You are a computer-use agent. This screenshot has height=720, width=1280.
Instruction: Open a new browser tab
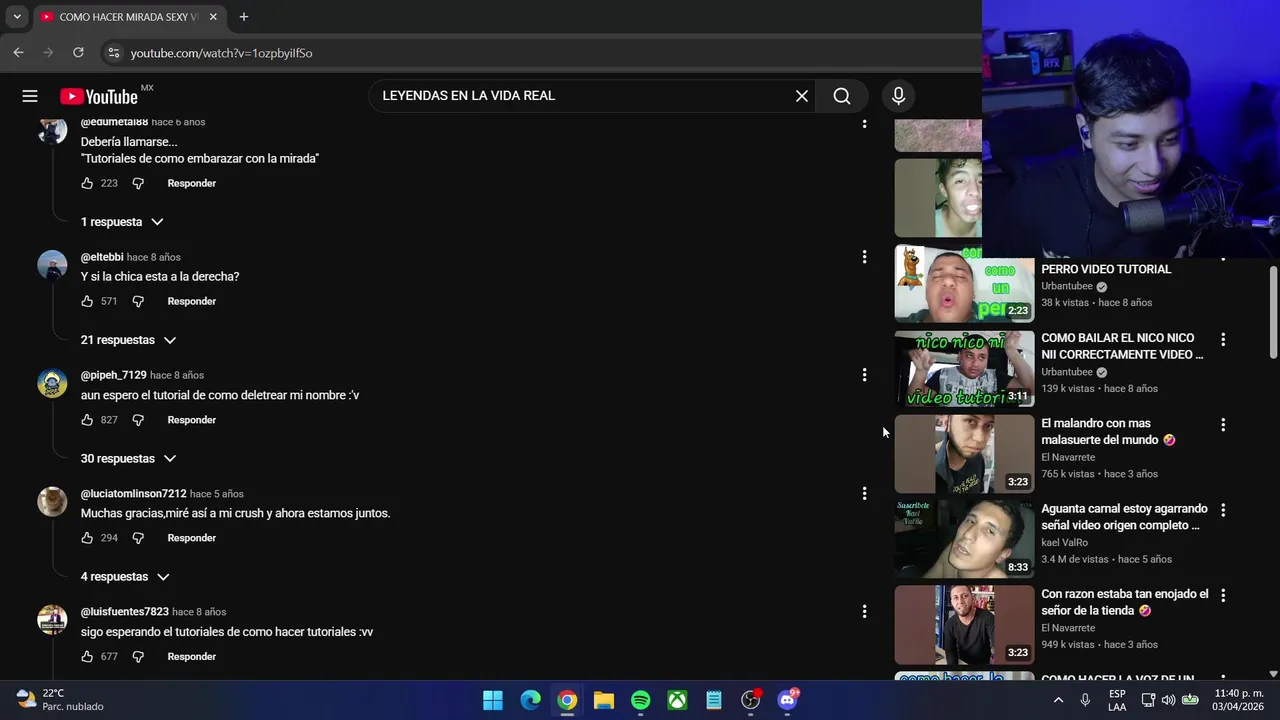click(243, 17)
